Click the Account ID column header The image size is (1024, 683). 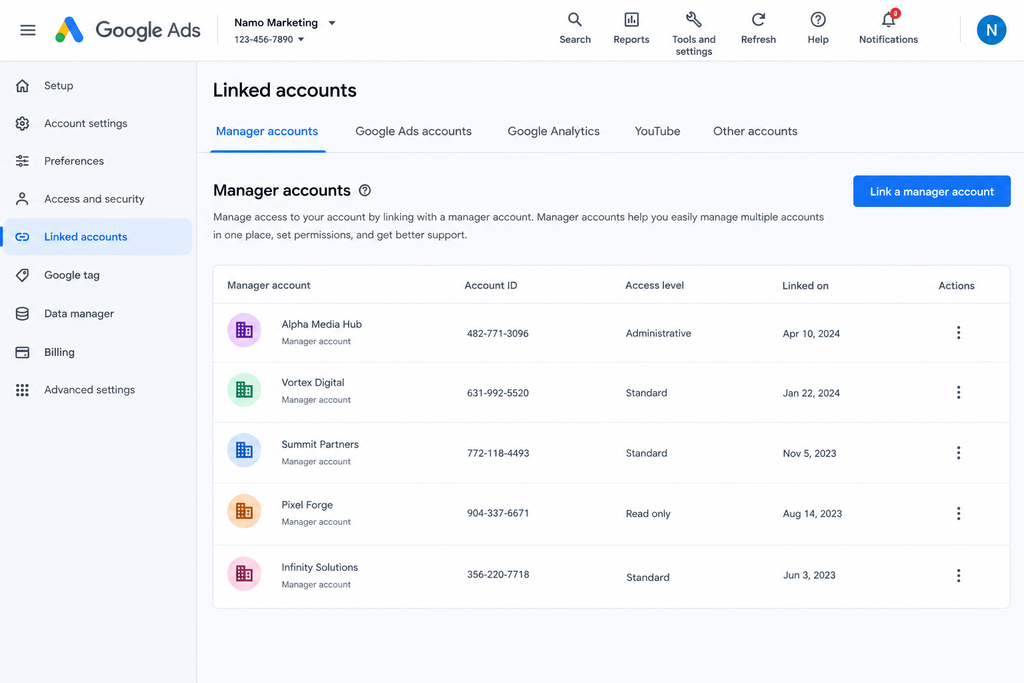[x=490, y=285]
